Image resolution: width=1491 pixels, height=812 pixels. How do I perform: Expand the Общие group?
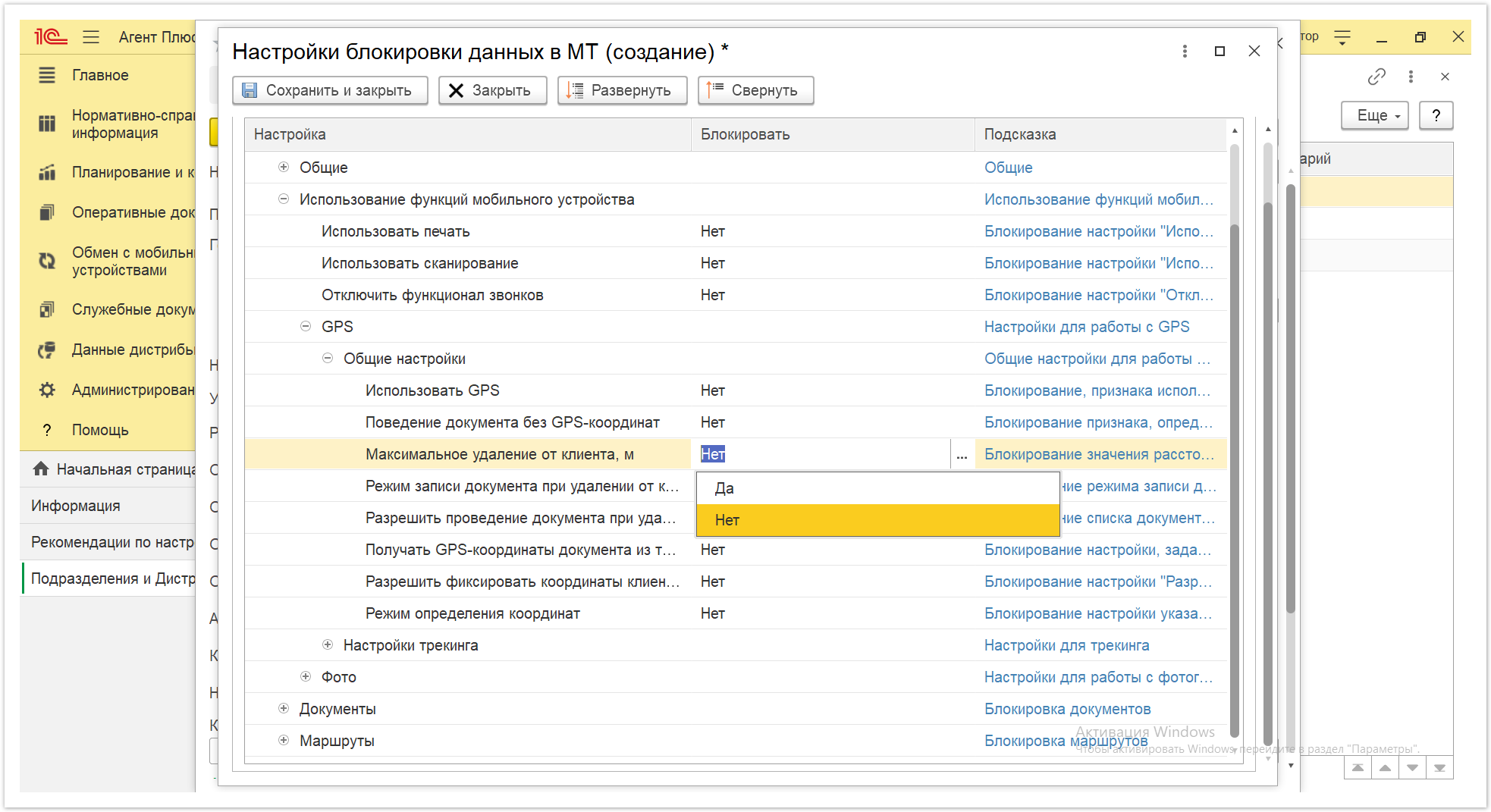(x=284, y=167)
